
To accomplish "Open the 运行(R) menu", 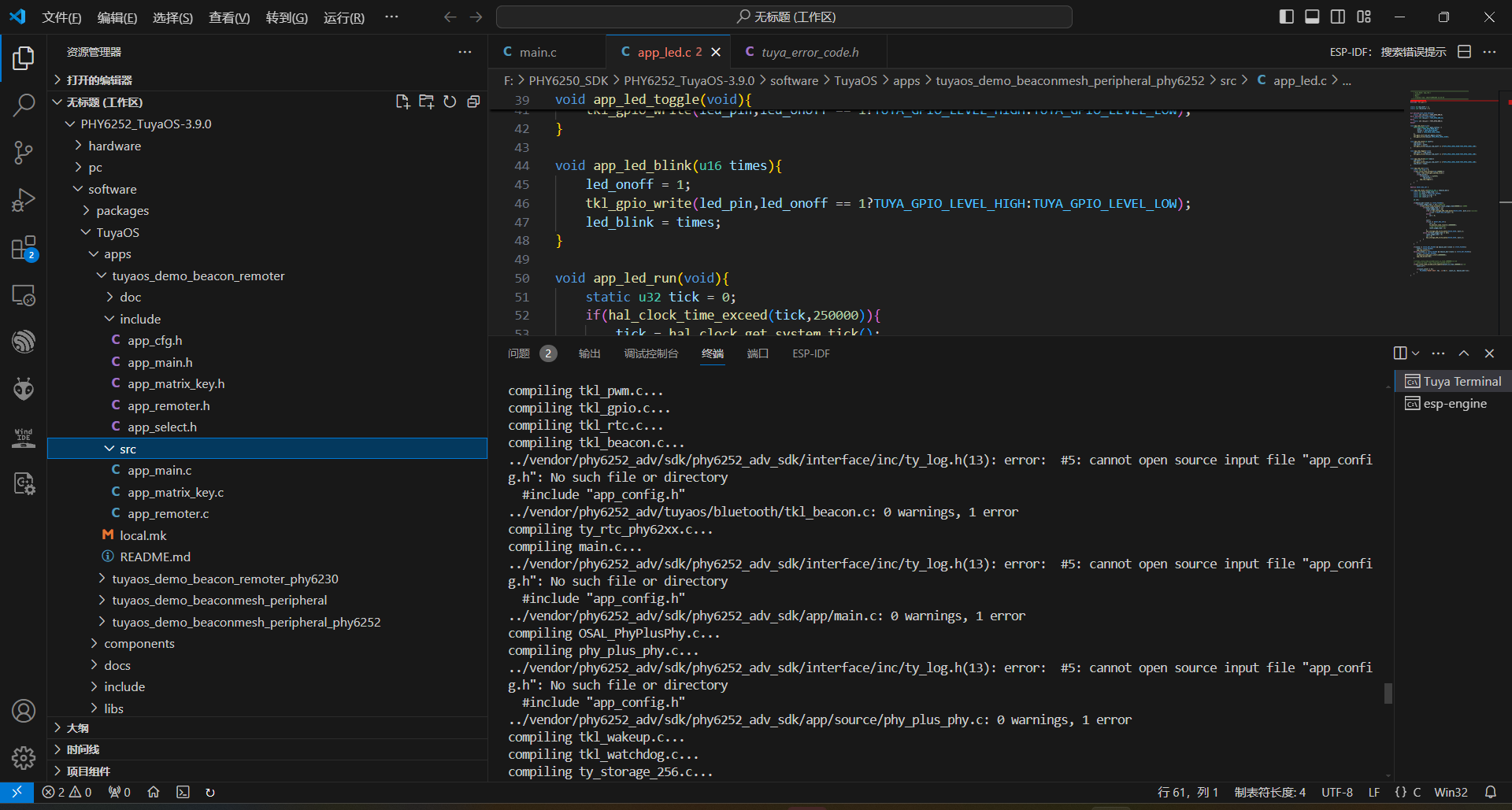I will coord(343,17).
